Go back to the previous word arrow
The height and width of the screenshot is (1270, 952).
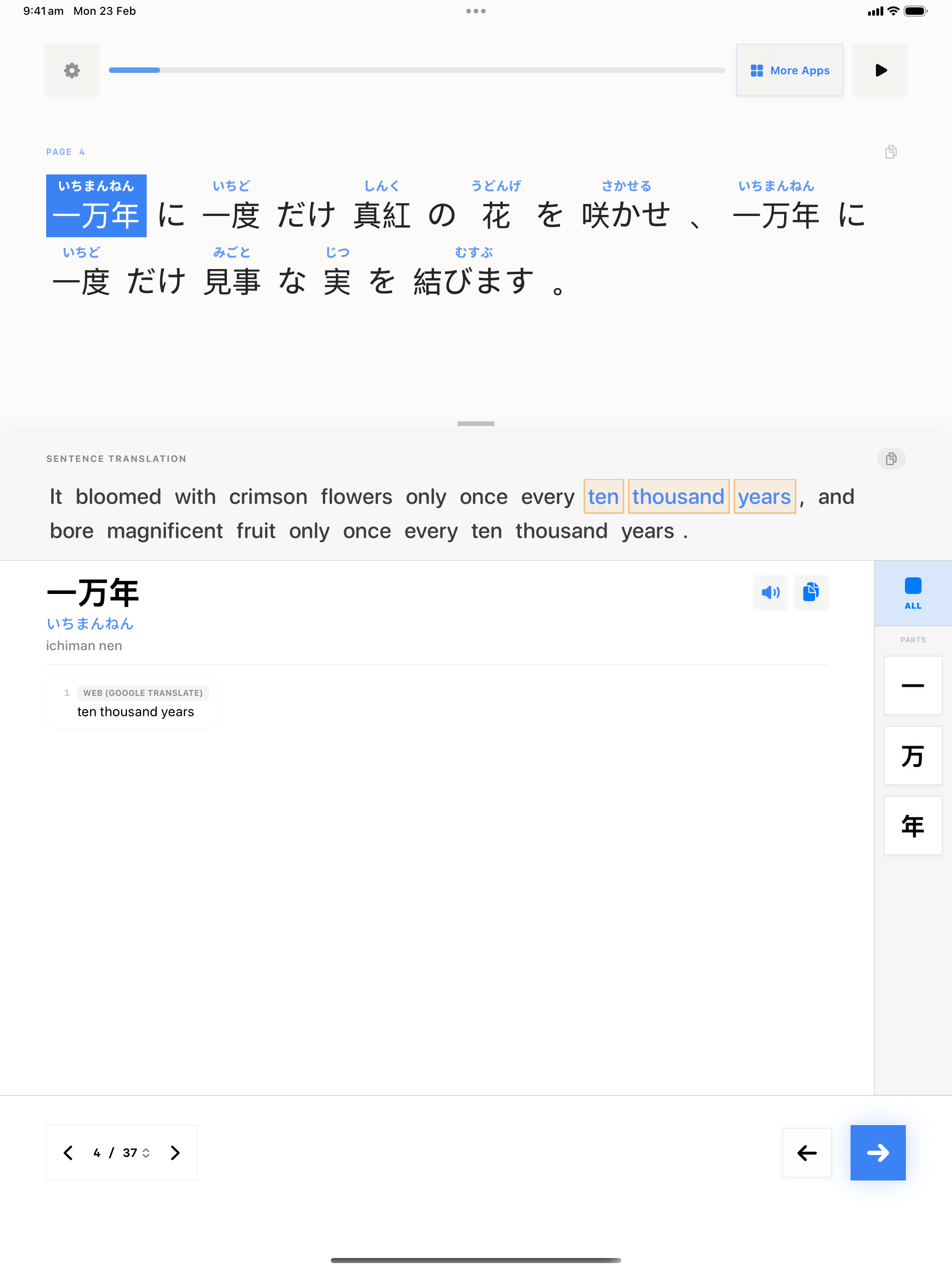point(806,1152)
